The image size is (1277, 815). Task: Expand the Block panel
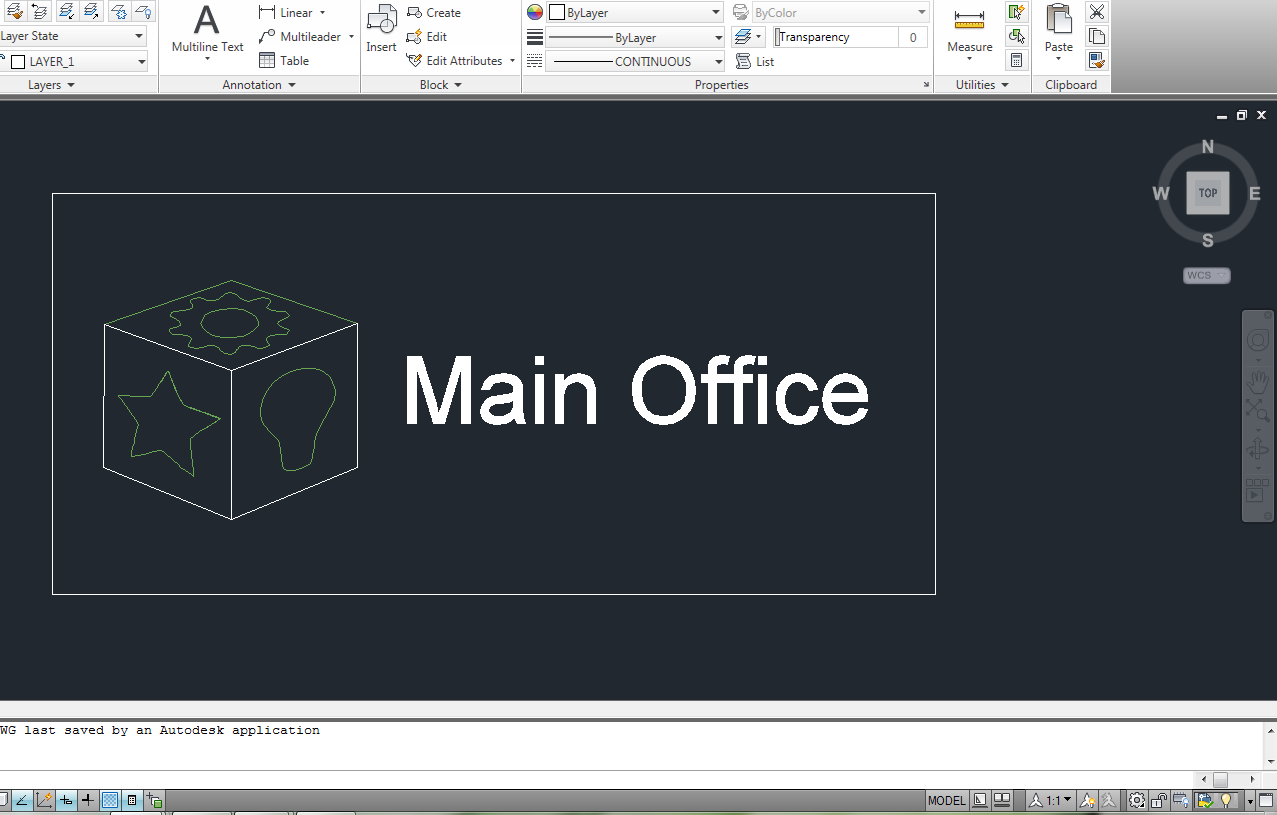[x=440, y=85]
